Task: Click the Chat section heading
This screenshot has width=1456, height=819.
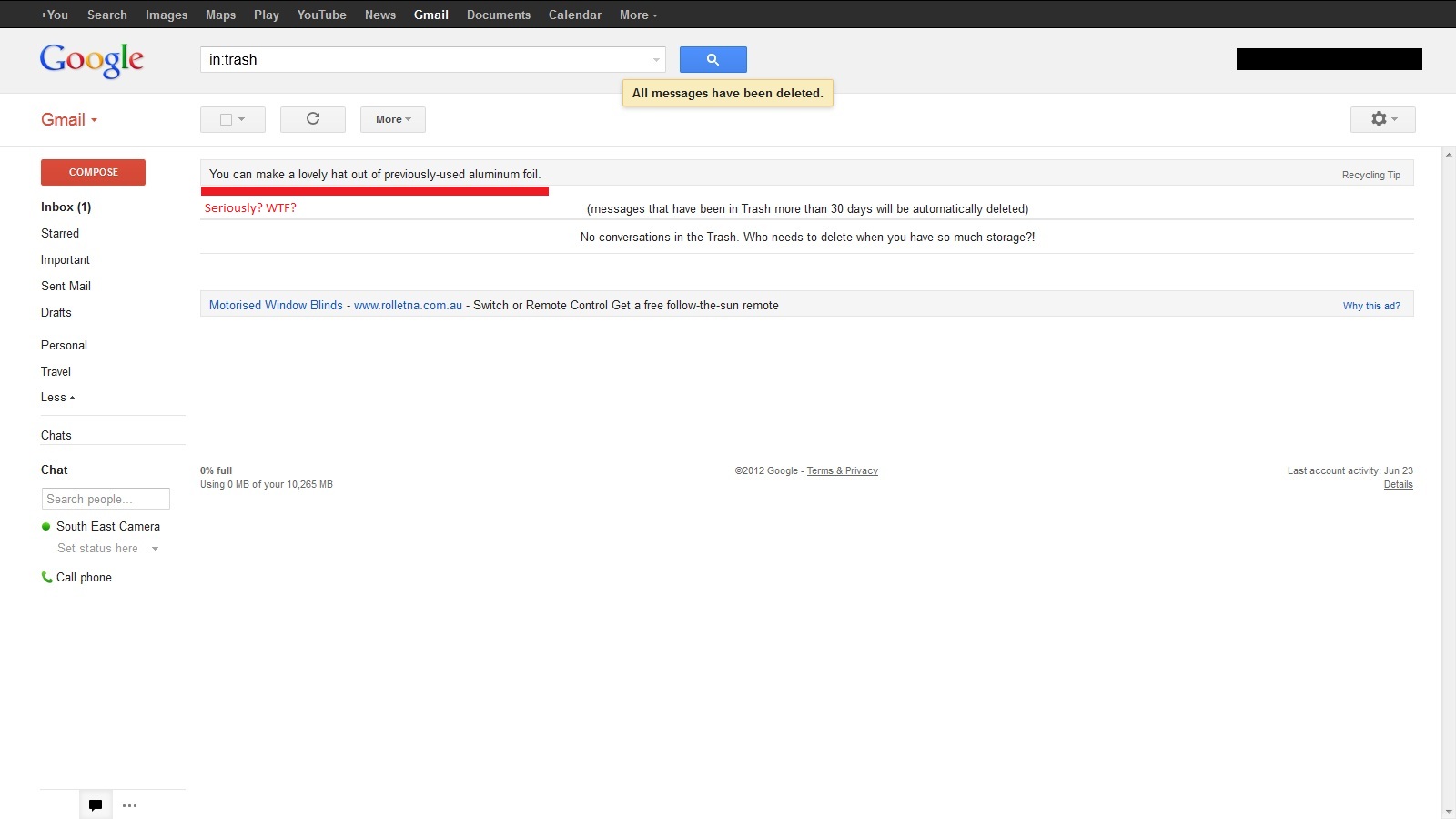Action: 55,470
